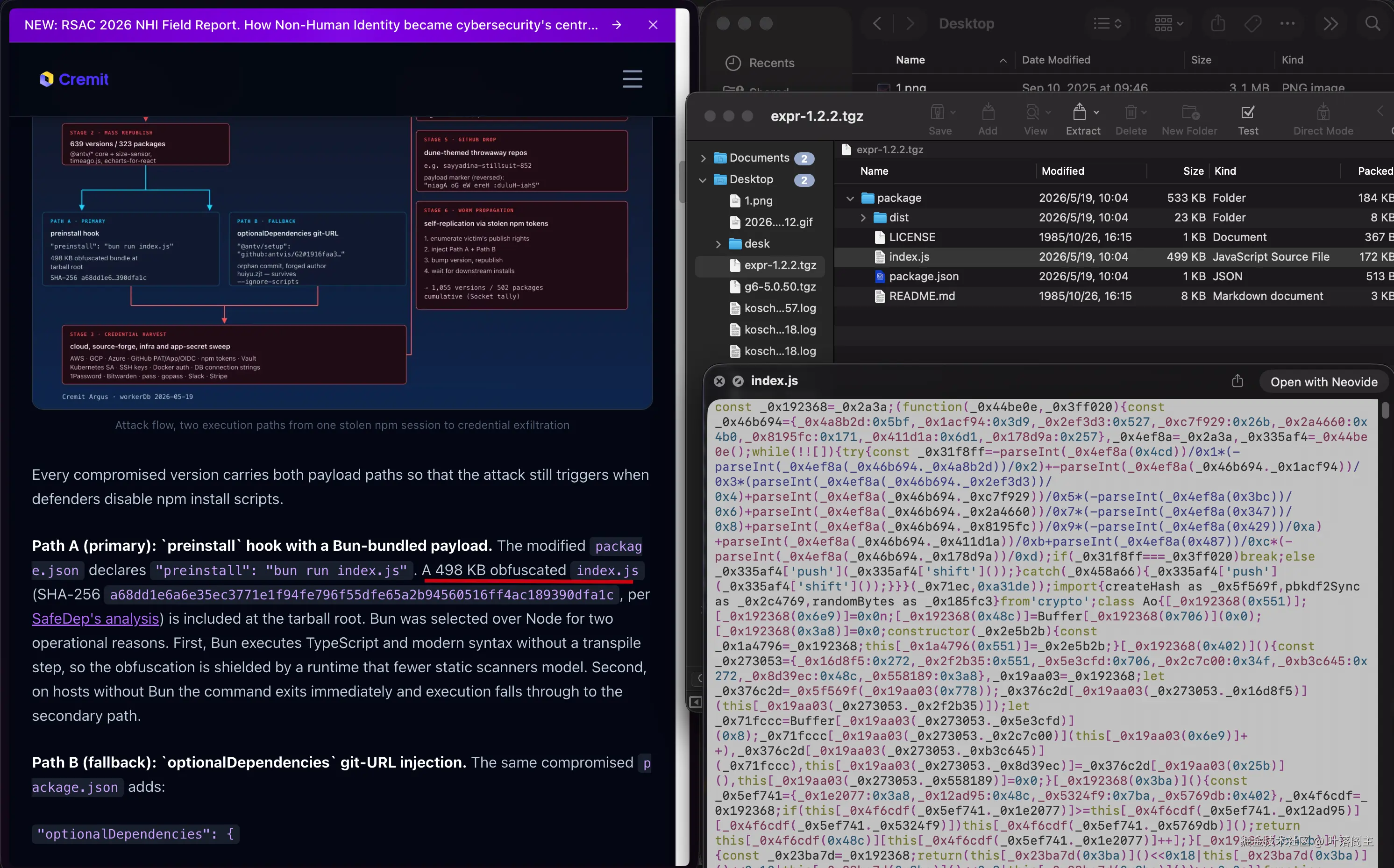The height and width of the screenshot is (868, 1394).
Task: Click the browser page scrollbar
Action: tap(682, 182)
